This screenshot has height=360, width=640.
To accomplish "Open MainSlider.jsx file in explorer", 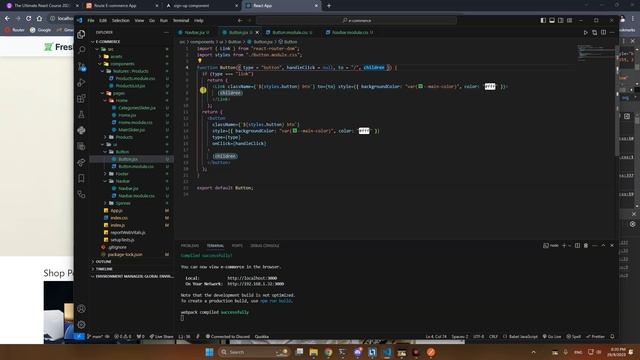I will 131,130.
